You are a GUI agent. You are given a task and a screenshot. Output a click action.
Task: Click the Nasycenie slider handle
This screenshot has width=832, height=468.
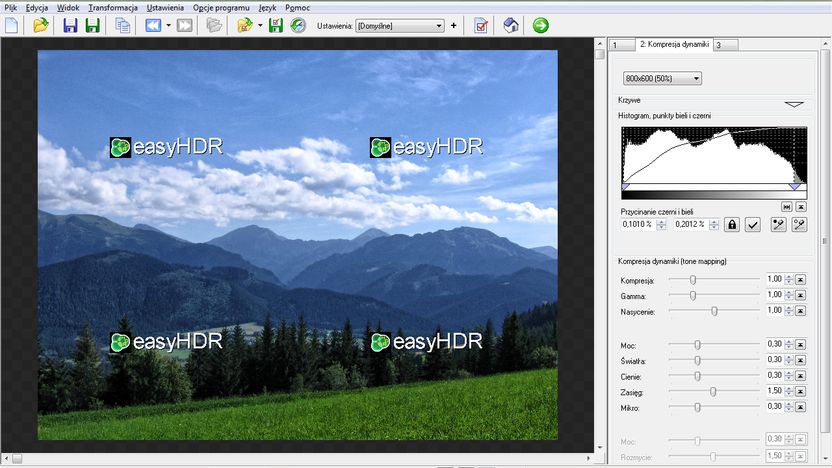pos(714,311)
